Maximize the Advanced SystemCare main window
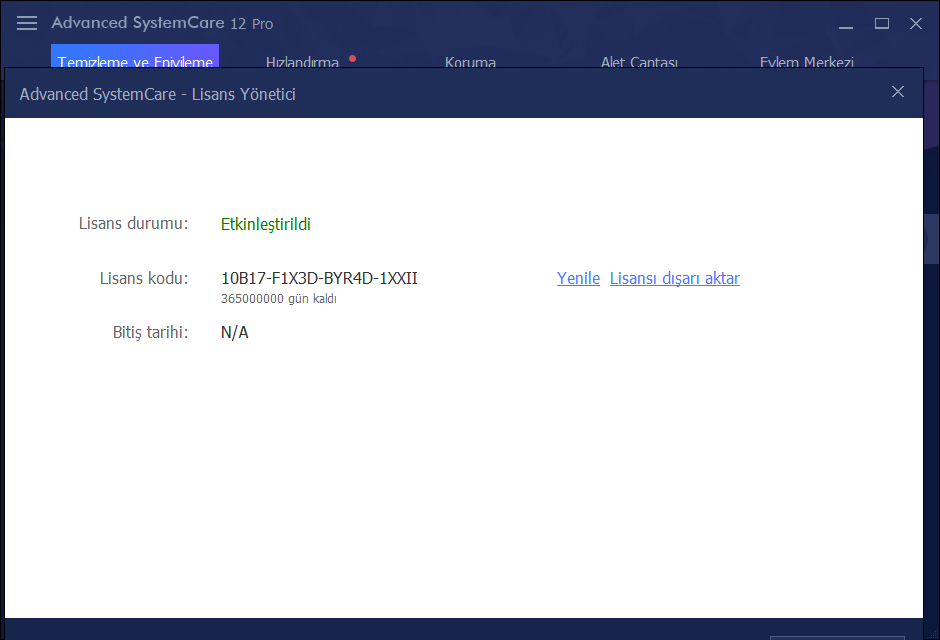Image resolution: width=940 pixels, height=640 pixels. pyautogui.click(x=881, y=23)
